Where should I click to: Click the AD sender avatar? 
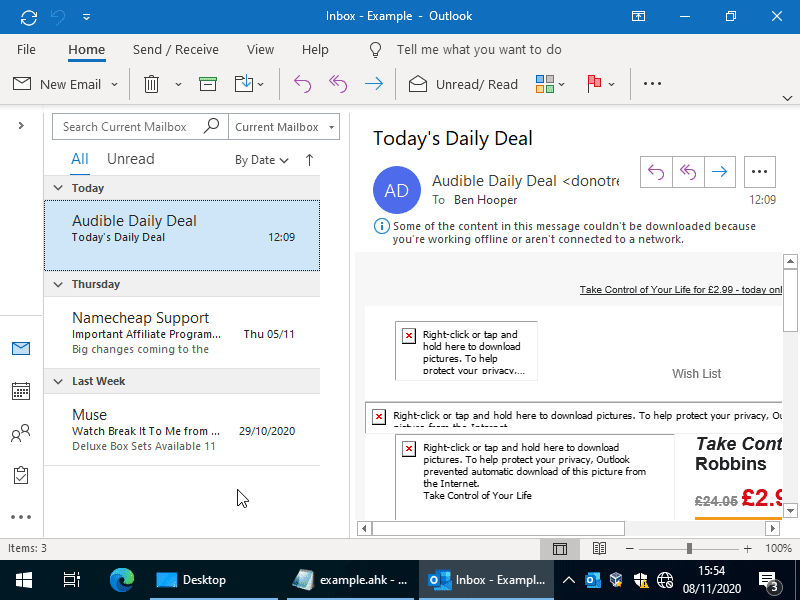397,190
